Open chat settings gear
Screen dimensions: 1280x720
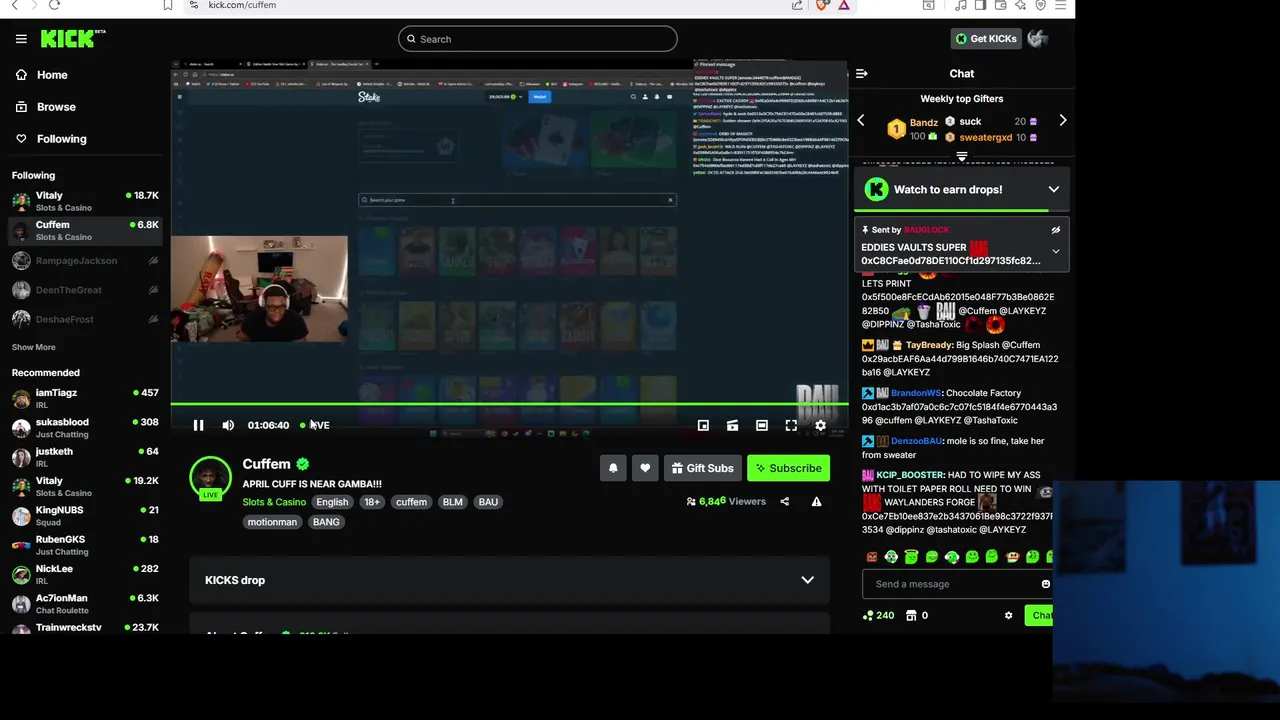[x=1008, y=615]
